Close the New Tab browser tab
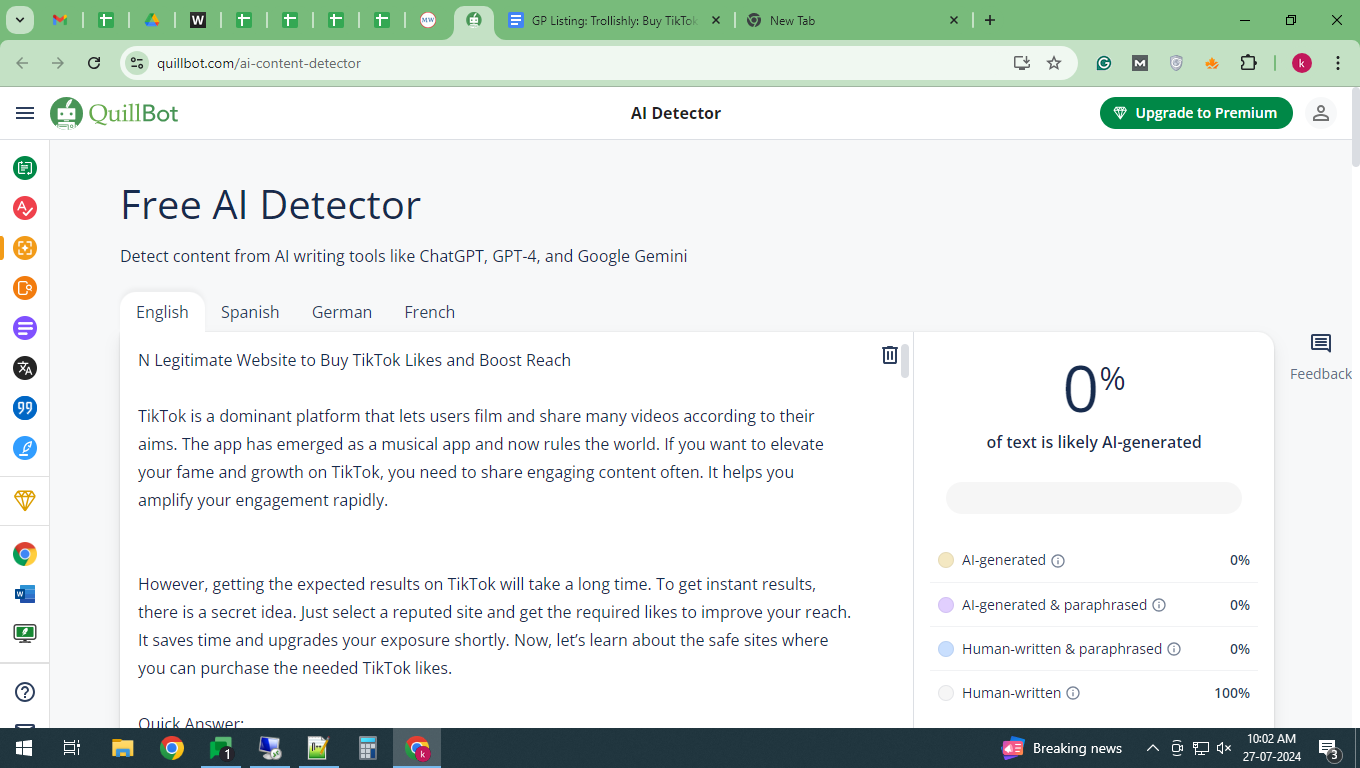 pyautogui.click(x=954, y=20)
